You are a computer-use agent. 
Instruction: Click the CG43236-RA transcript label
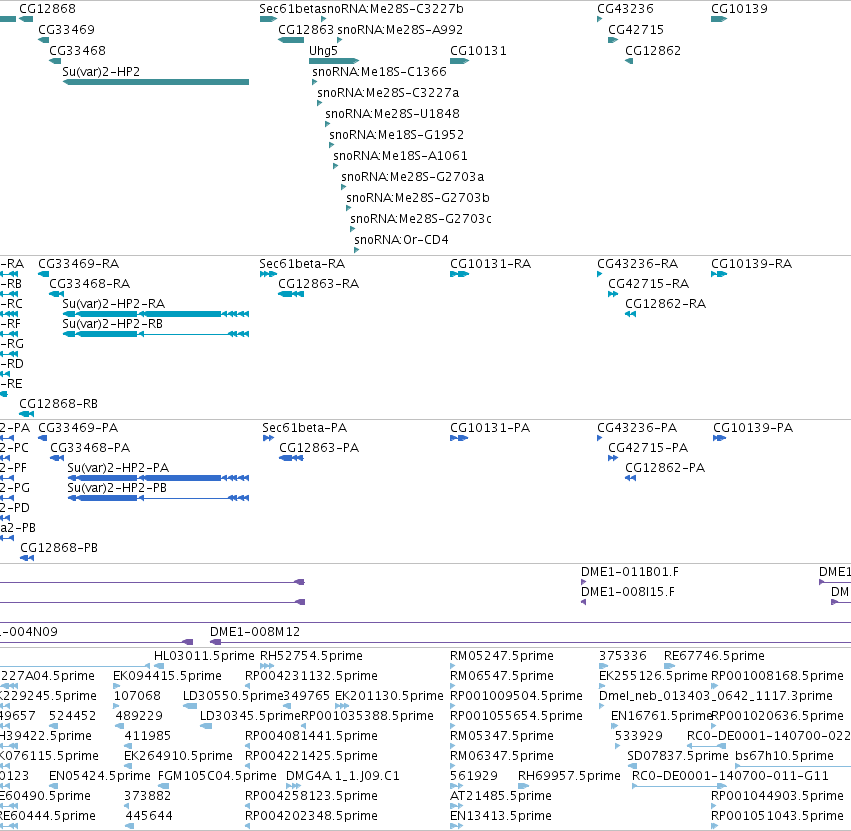638,264
